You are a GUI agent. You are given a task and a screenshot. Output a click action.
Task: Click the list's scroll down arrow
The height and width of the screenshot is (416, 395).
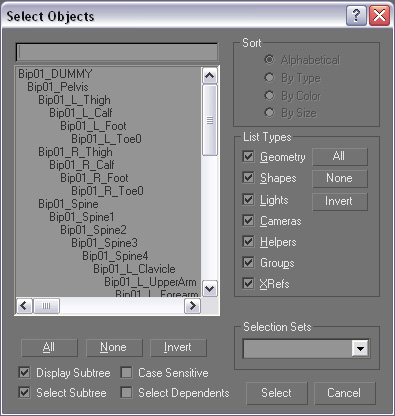(209, 288)
